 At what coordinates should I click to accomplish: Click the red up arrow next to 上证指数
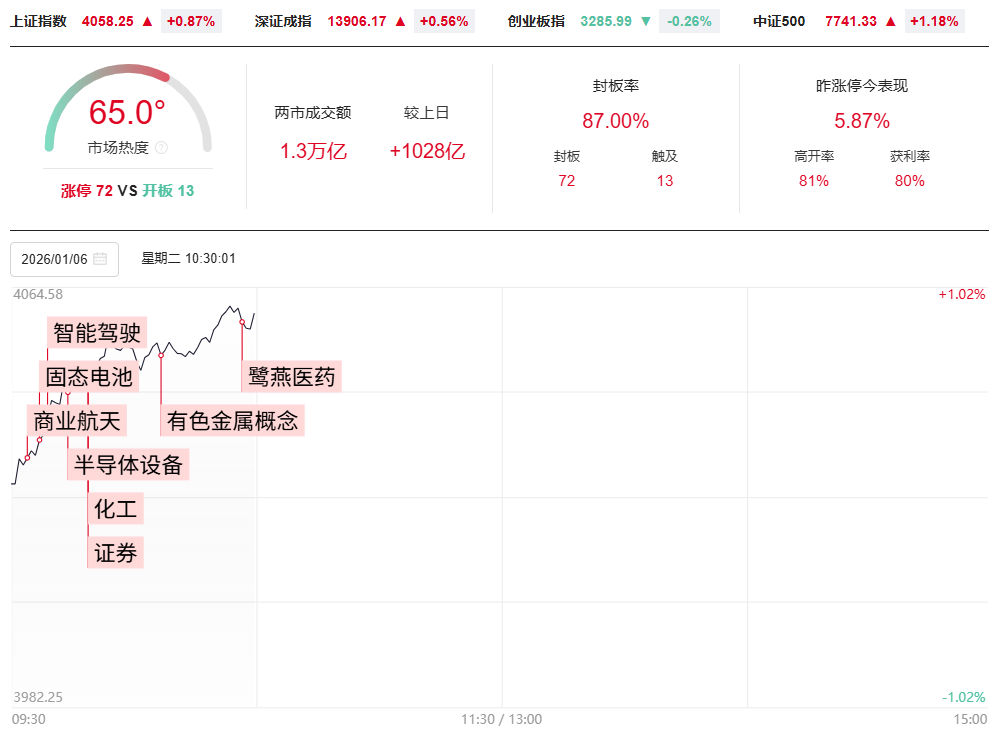pyautogui.click(x=147, y=21)
